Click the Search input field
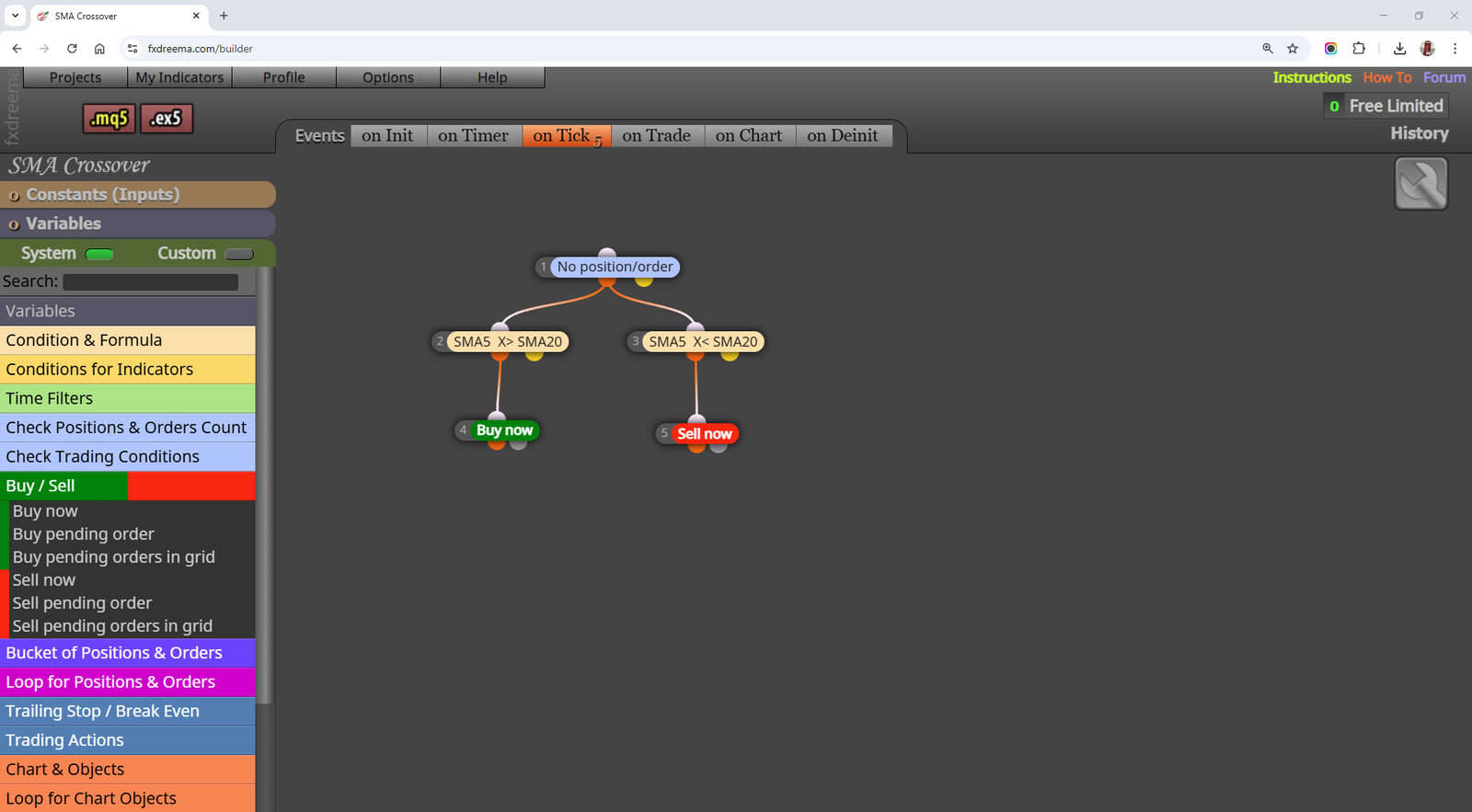This screenshot has width=1472, height=812. click(x=150, y=282)
